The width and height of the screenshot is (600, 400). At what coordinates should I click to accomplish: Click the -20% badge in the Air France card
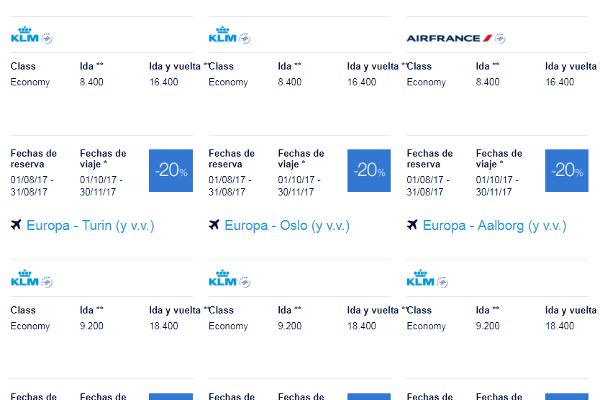pos(567,170)
